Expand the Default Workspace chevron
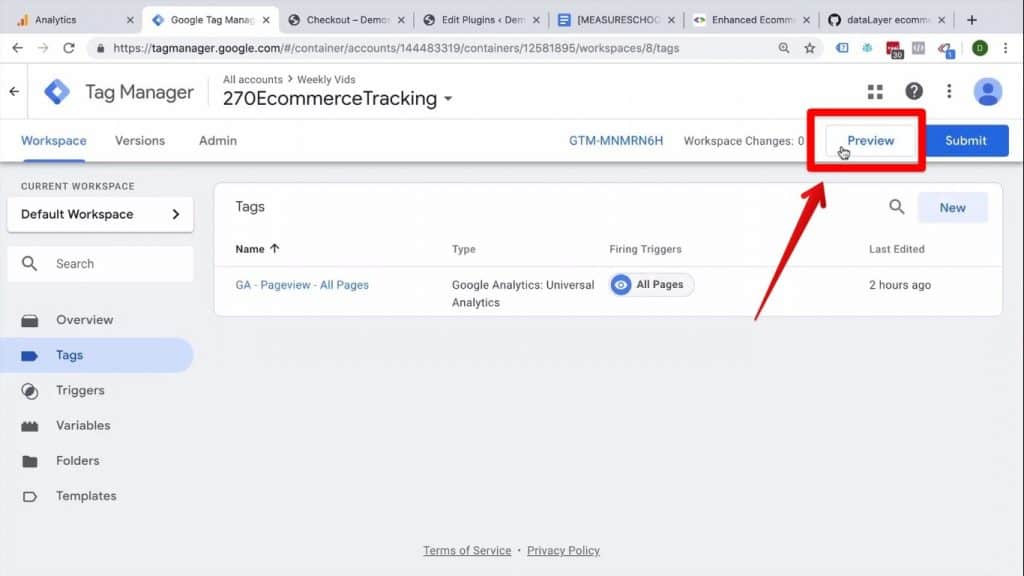The width and height of the screenshot is (1024, 576). [x=176, y=214]
